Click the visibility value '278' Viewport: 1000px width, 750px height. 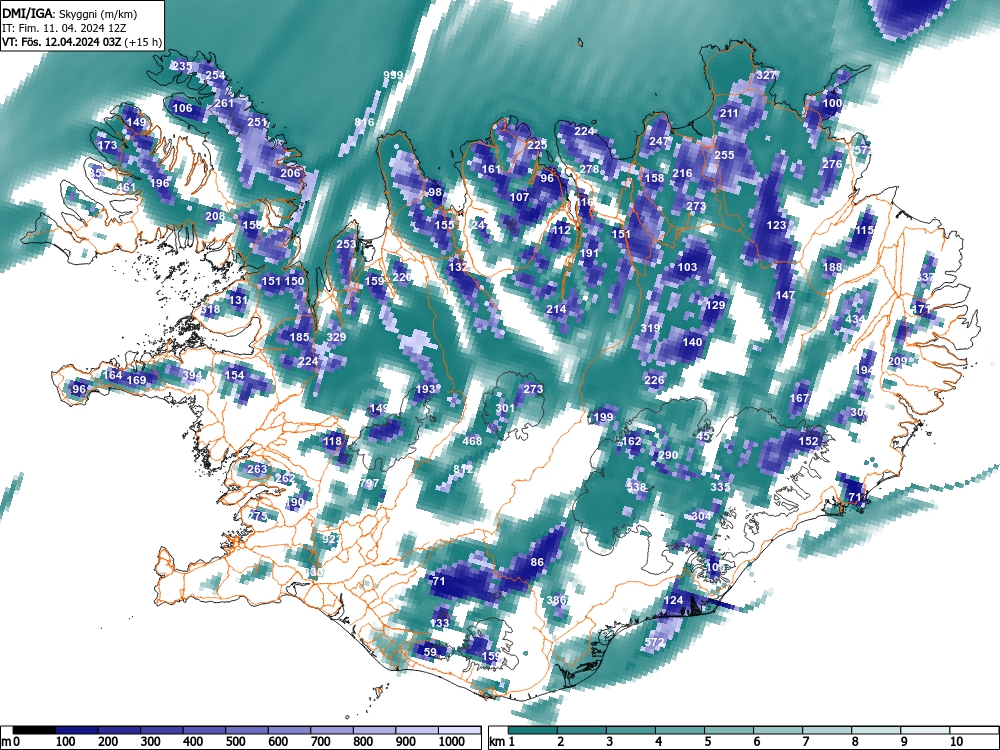coord(589,170)
